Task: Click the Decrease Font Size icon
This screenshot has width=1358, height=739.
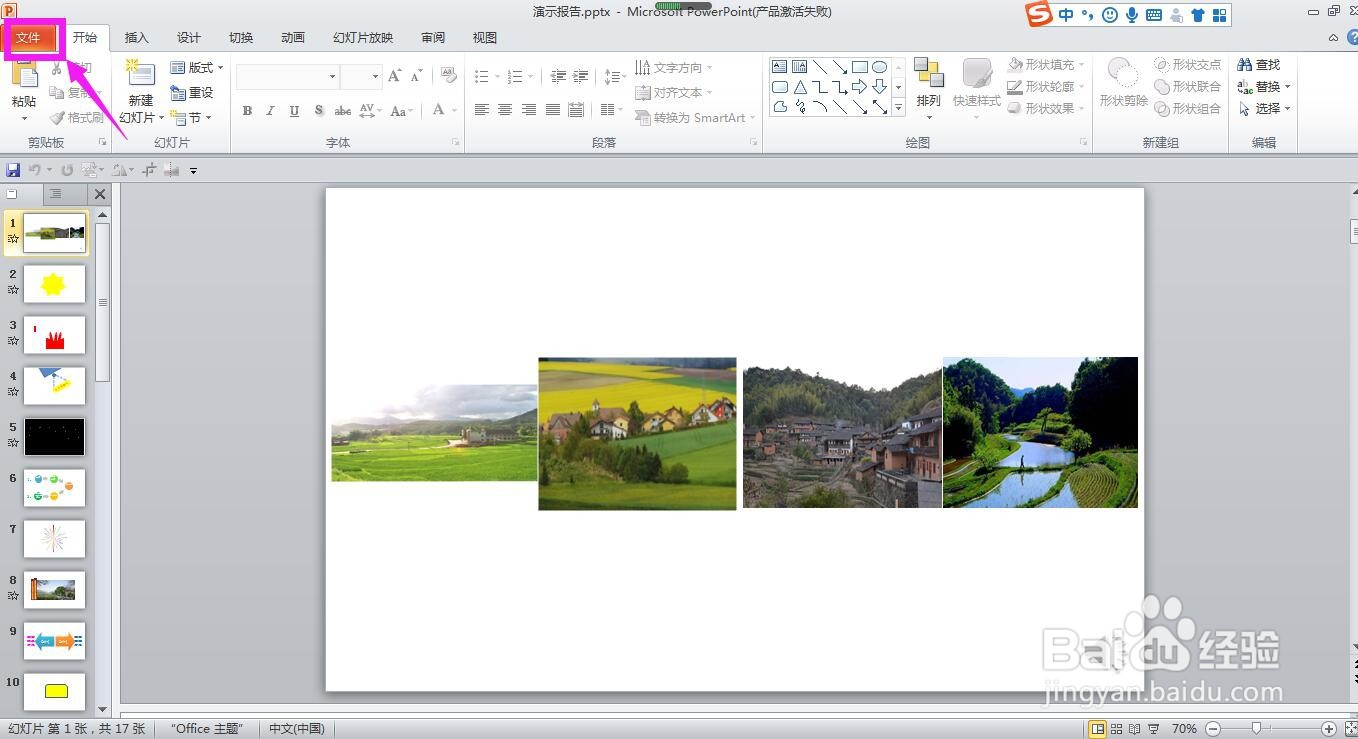Action: point(415,76)
